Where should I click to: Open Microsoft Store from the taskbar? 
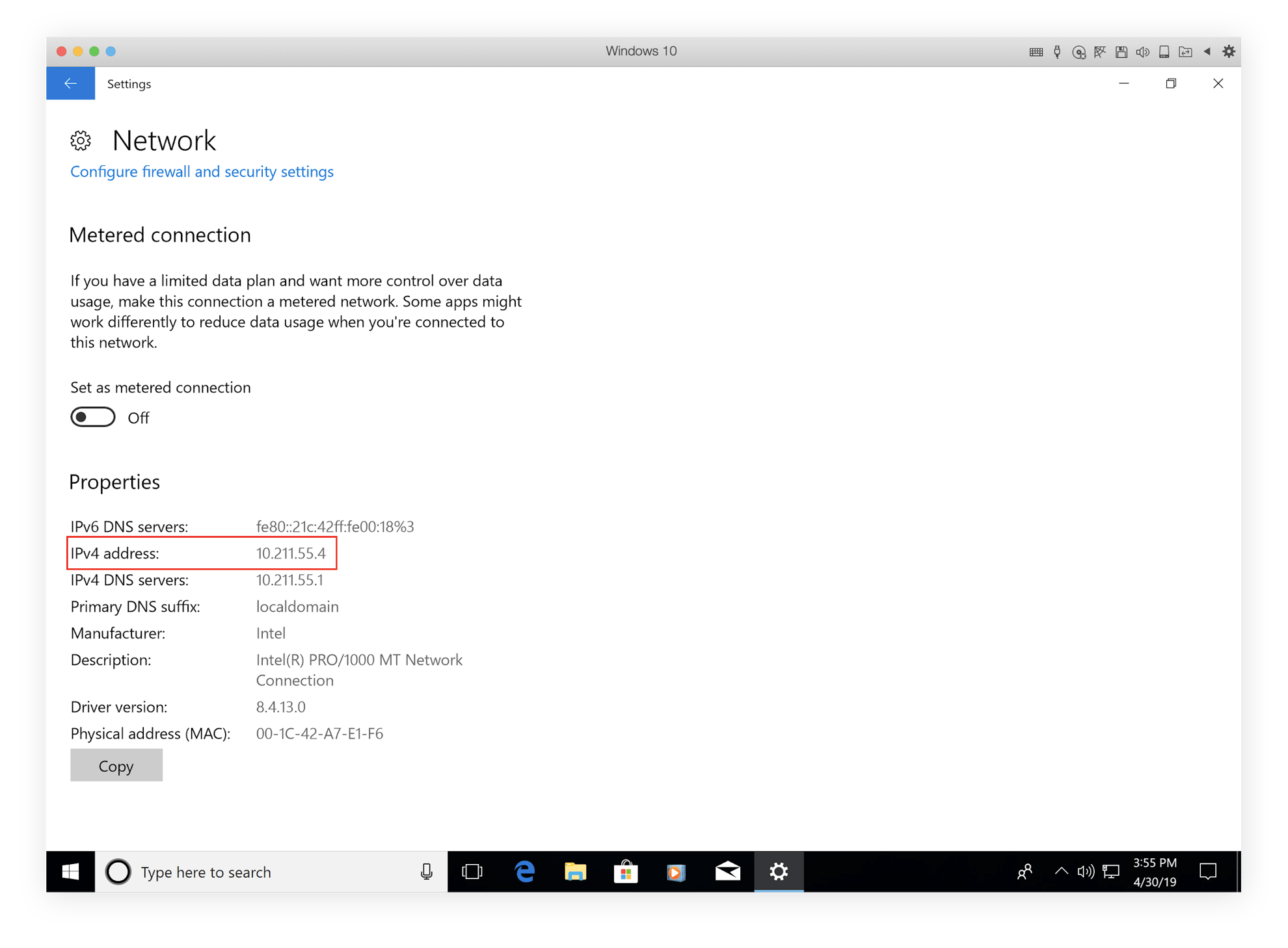point(625,872)
